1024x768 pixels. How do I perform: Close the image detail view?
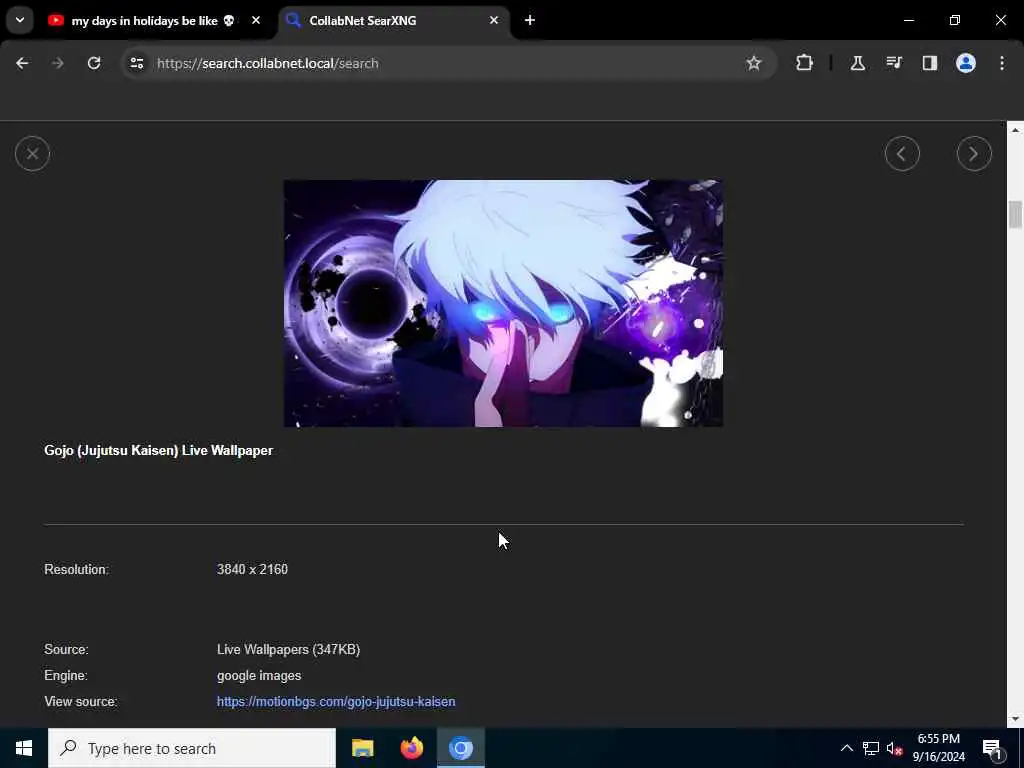tap(32, 153)
